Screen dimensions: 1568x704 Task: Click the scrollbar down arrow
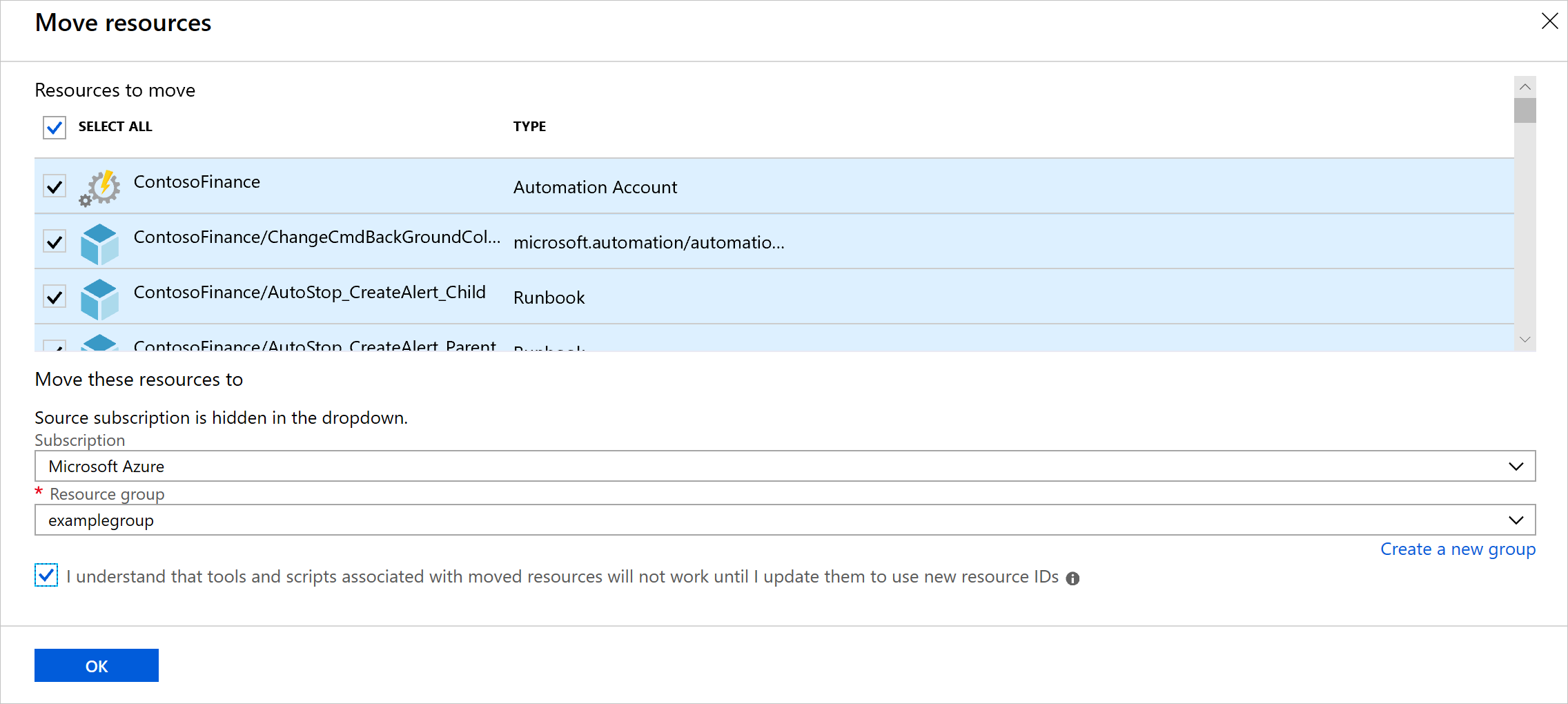click(x=1525, y=340)
